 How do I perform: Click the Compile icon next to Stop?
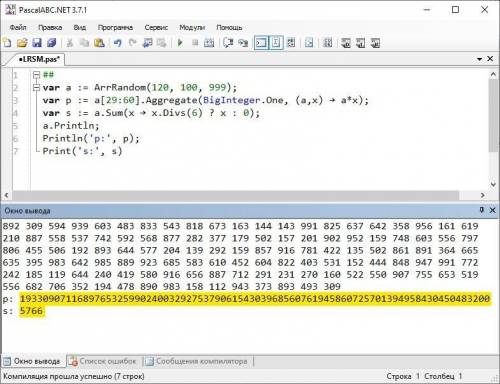(x=209, y=43)
